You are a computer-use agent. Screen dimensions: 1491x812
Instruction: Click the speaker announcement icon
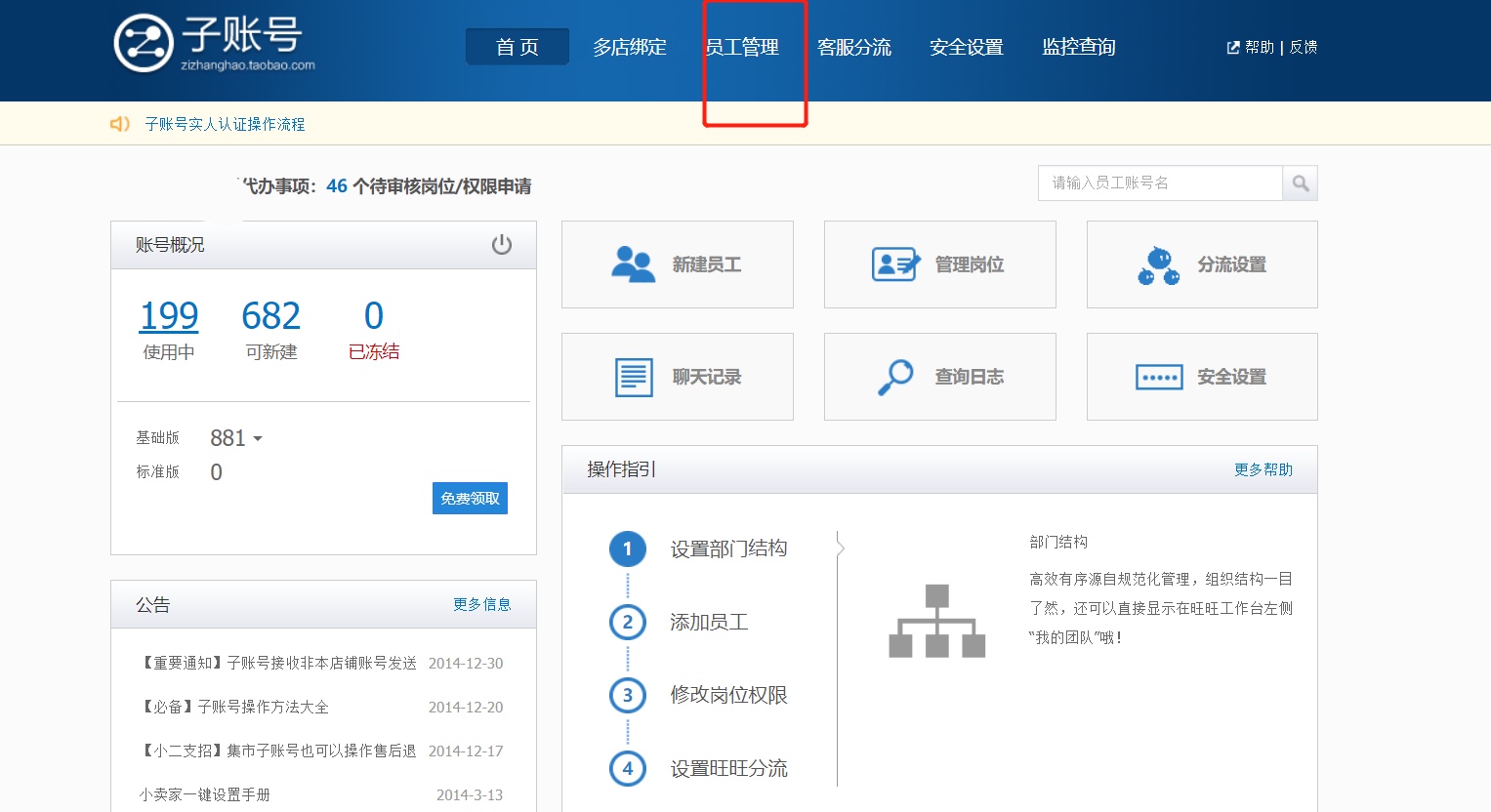tap(120, 124)
